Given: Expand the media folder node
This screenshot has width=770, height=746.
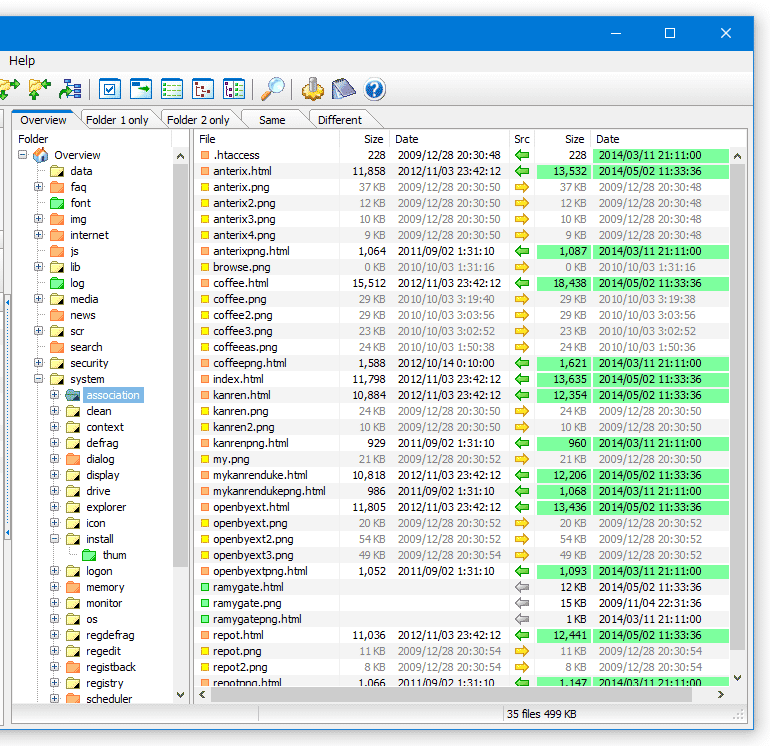Looking at the screenshot, I should [39, 299].
